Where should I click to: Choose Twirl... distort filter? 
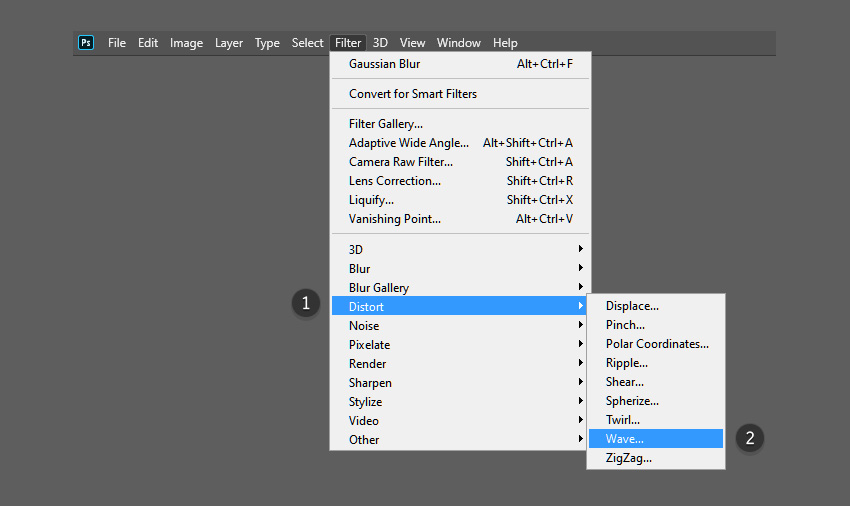point(656,420)
